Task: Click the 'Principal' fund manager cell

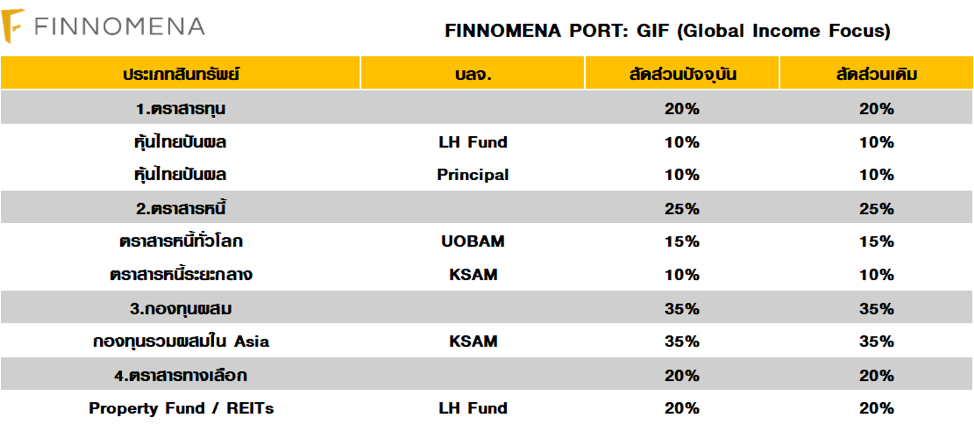Action: tap(472, 175)
